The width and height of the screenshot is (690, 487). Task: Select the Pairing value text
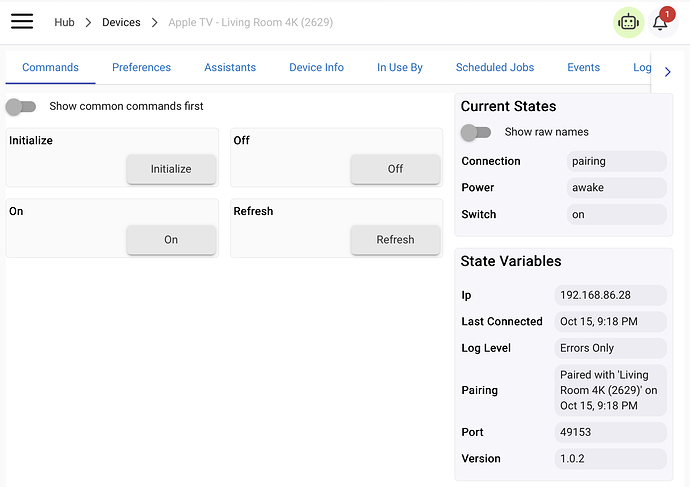coord(610,390)
